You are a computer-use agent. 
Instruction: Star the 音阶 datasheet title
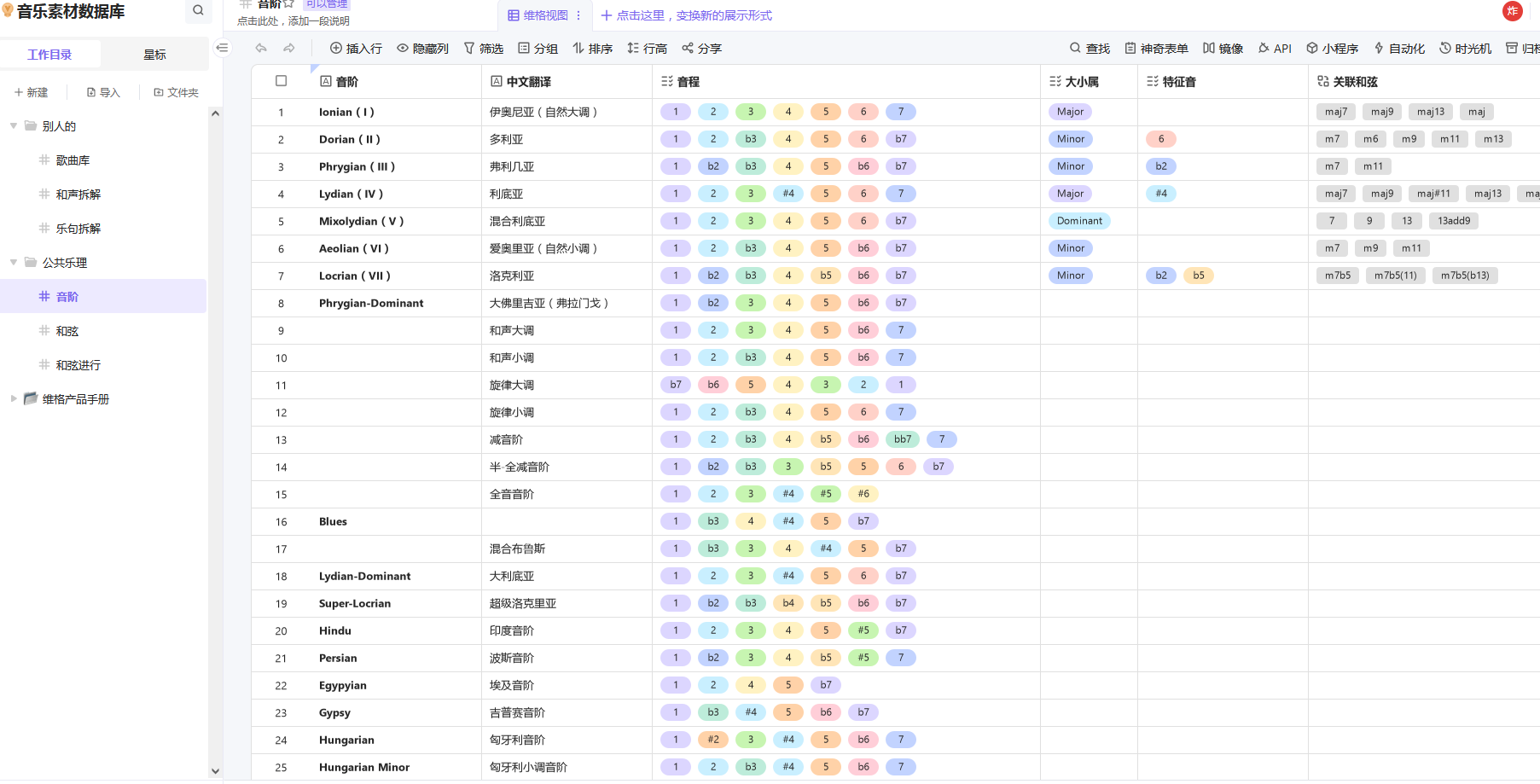point(288,4)
